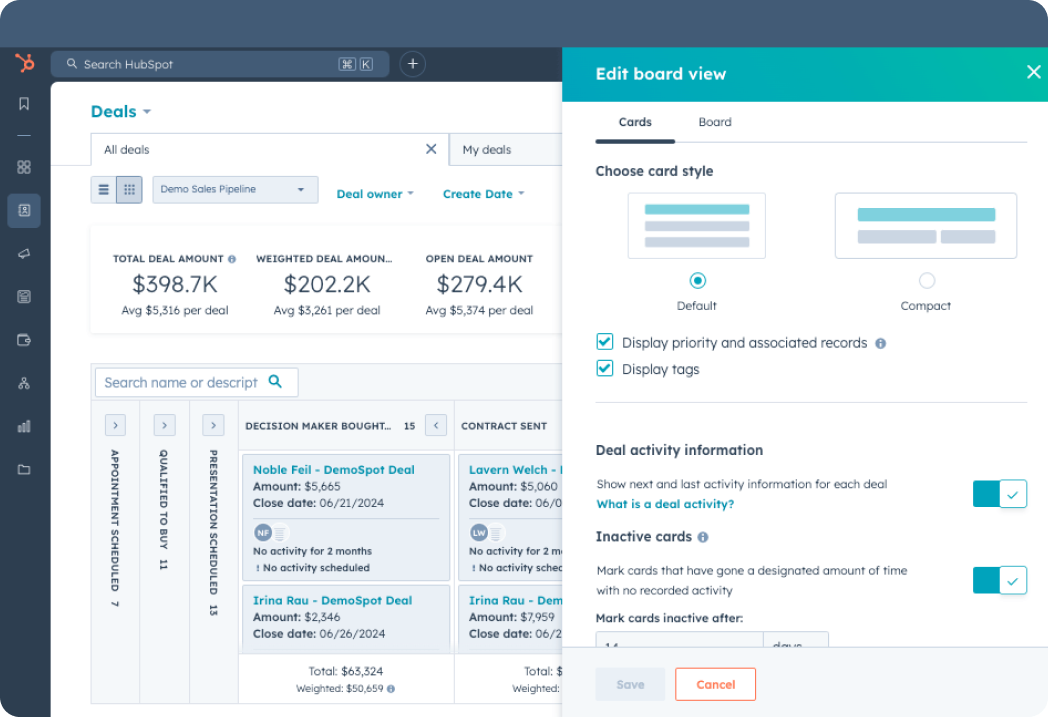Close the All deals tab
Image resolution: width=1048 pixels, height=718 pixels.
point(431,149)
